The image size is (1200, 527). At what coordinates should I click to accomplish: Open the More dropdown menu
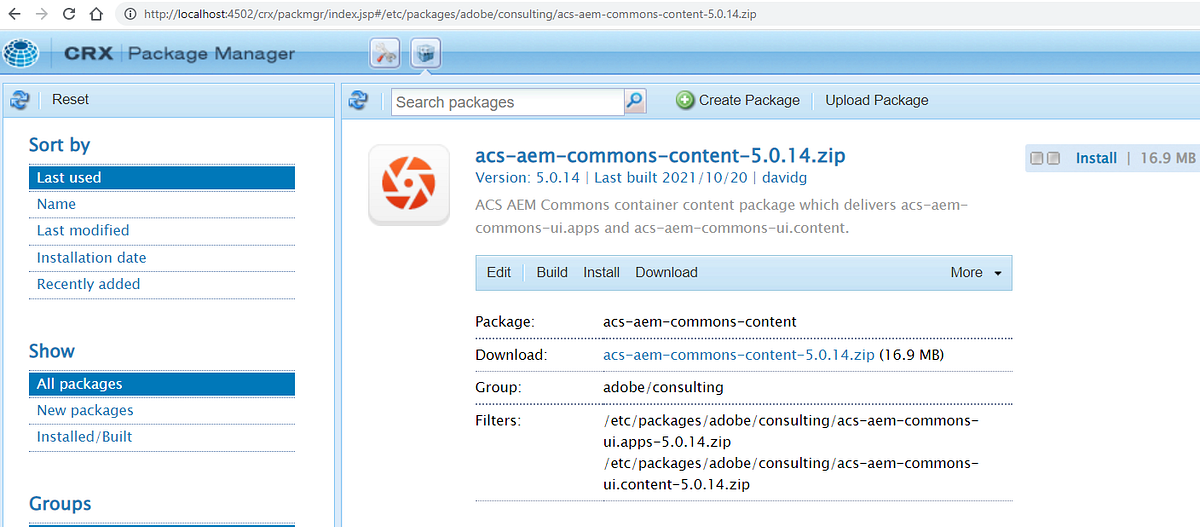click(976, 272)
